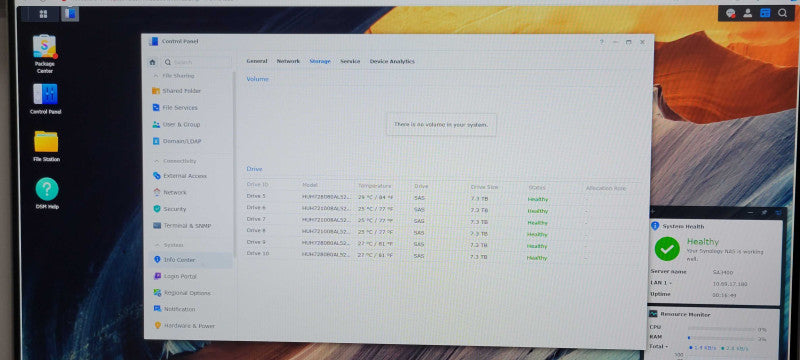Image resolution: width=800 pixels, height=360 pixels.
Task: Click the System Health info icon
Action: [655, 226]
